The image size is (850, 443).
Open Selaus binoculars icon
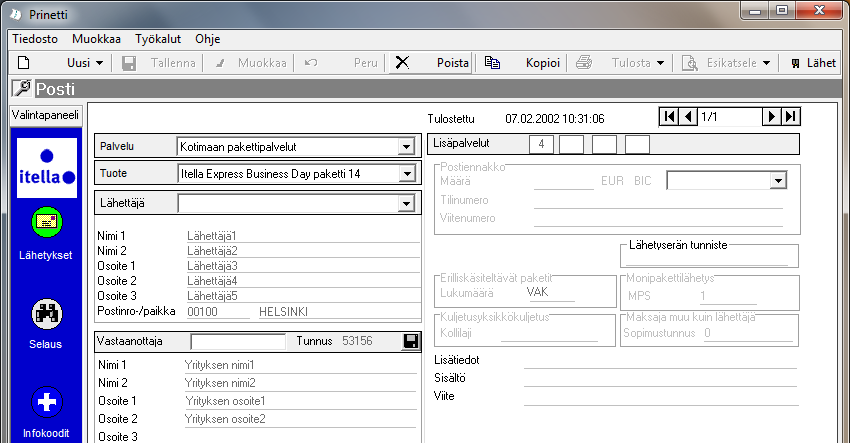(47, 314)
